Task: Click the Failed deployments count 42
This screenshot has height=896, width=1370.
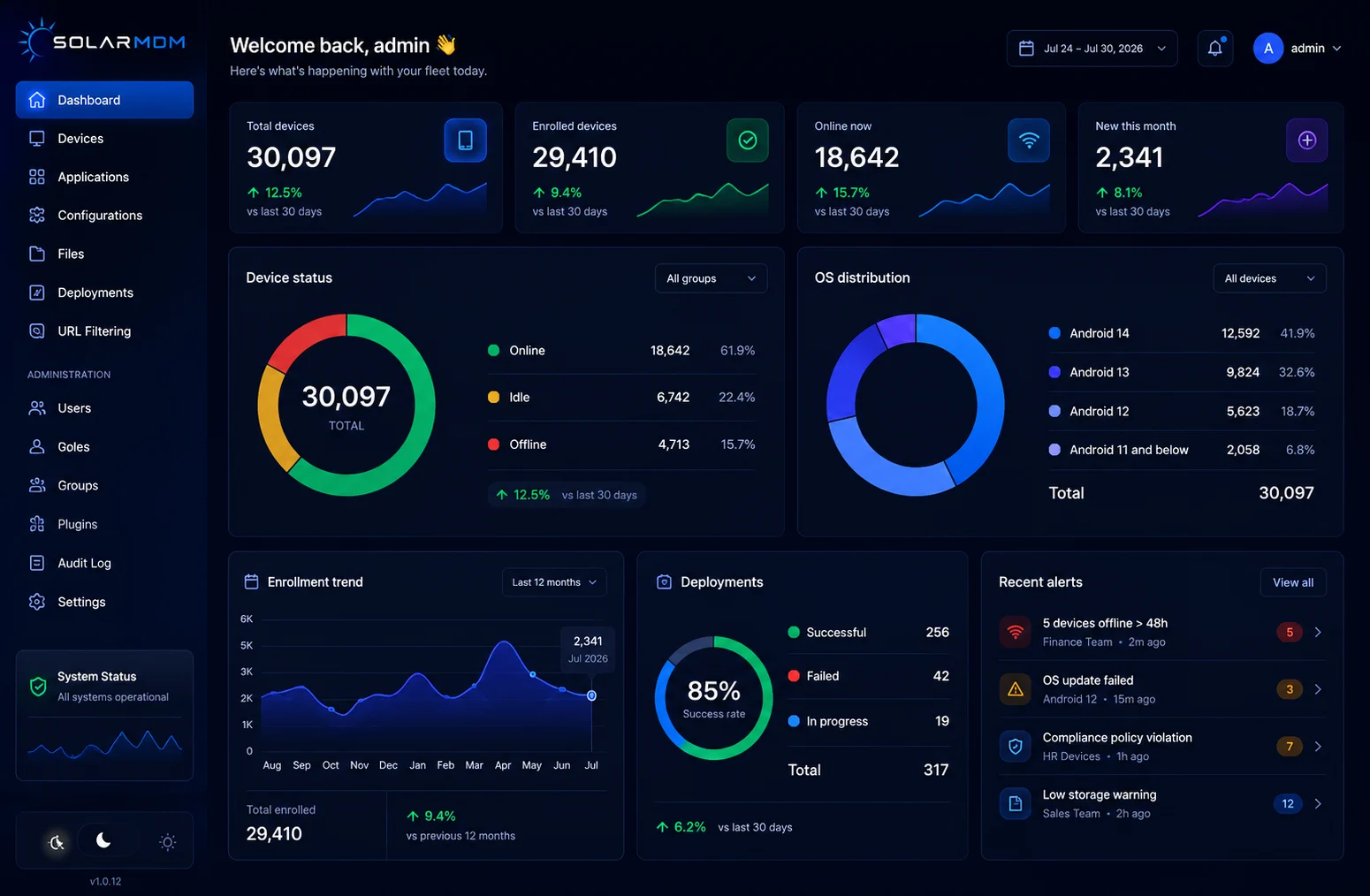Action: (941, 676)
